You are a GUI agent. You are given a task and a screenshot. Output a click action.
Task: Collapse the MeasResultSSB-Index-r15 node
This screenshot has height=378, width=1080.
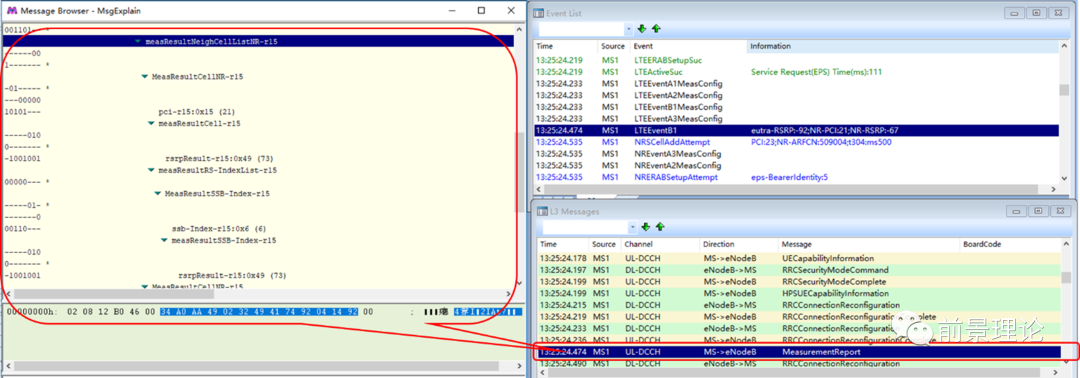click(x=158, y=193)
